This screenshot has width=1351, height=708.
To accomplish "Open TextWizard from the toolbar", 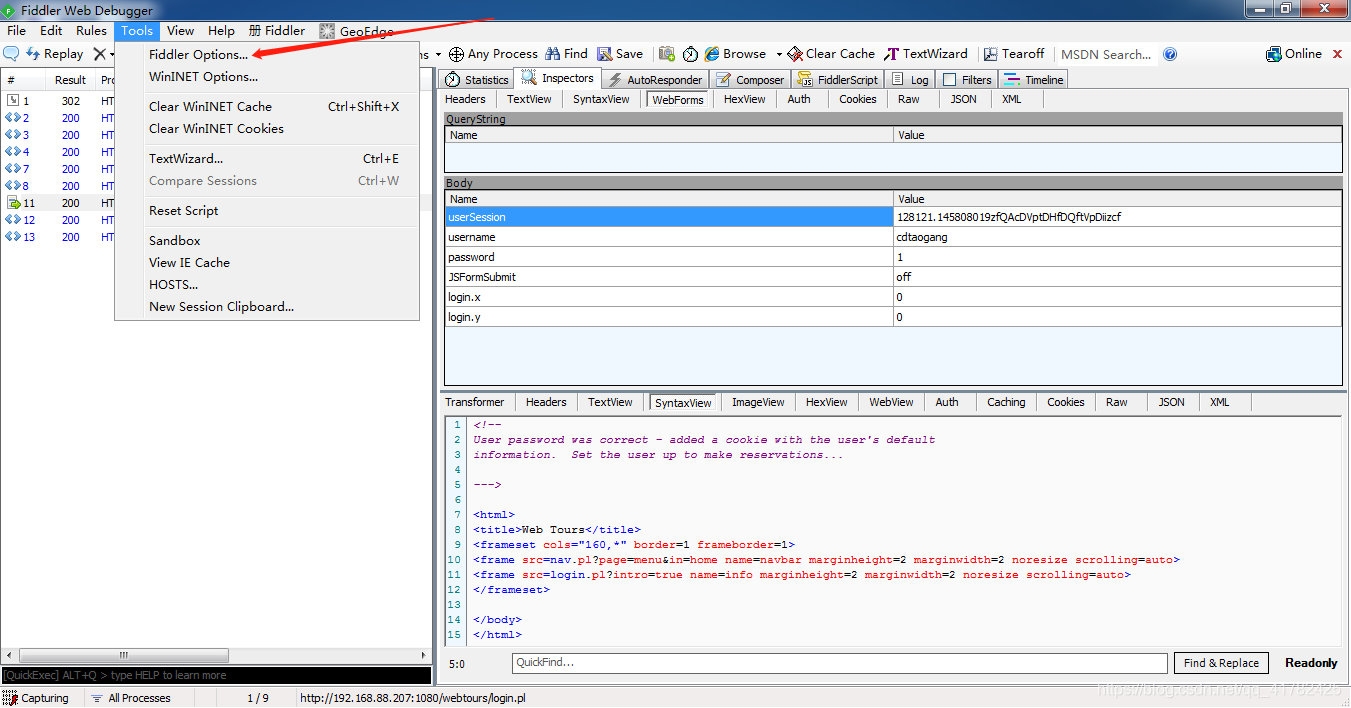I will click(x=926, y=54).
